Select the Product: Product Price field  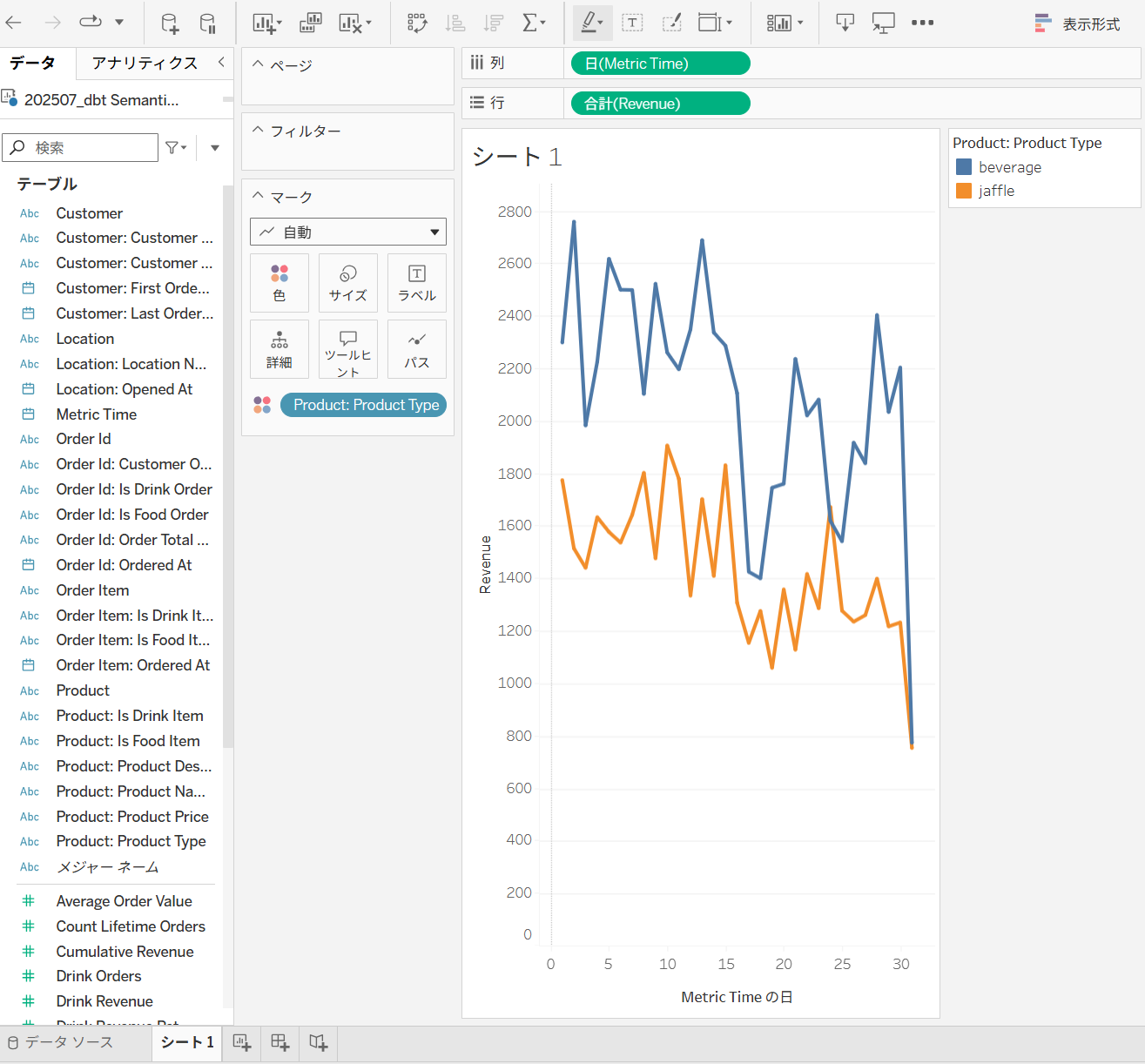point(132,817)
